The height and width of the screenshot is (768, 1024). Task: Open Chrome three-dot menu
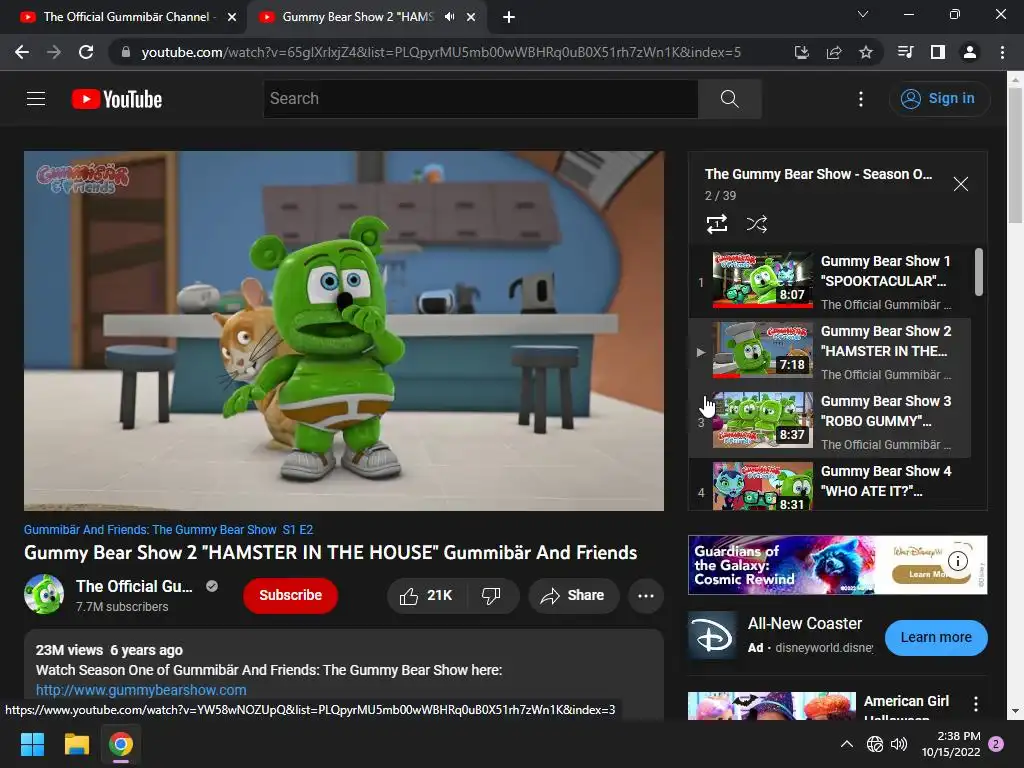pos(1002,52)
